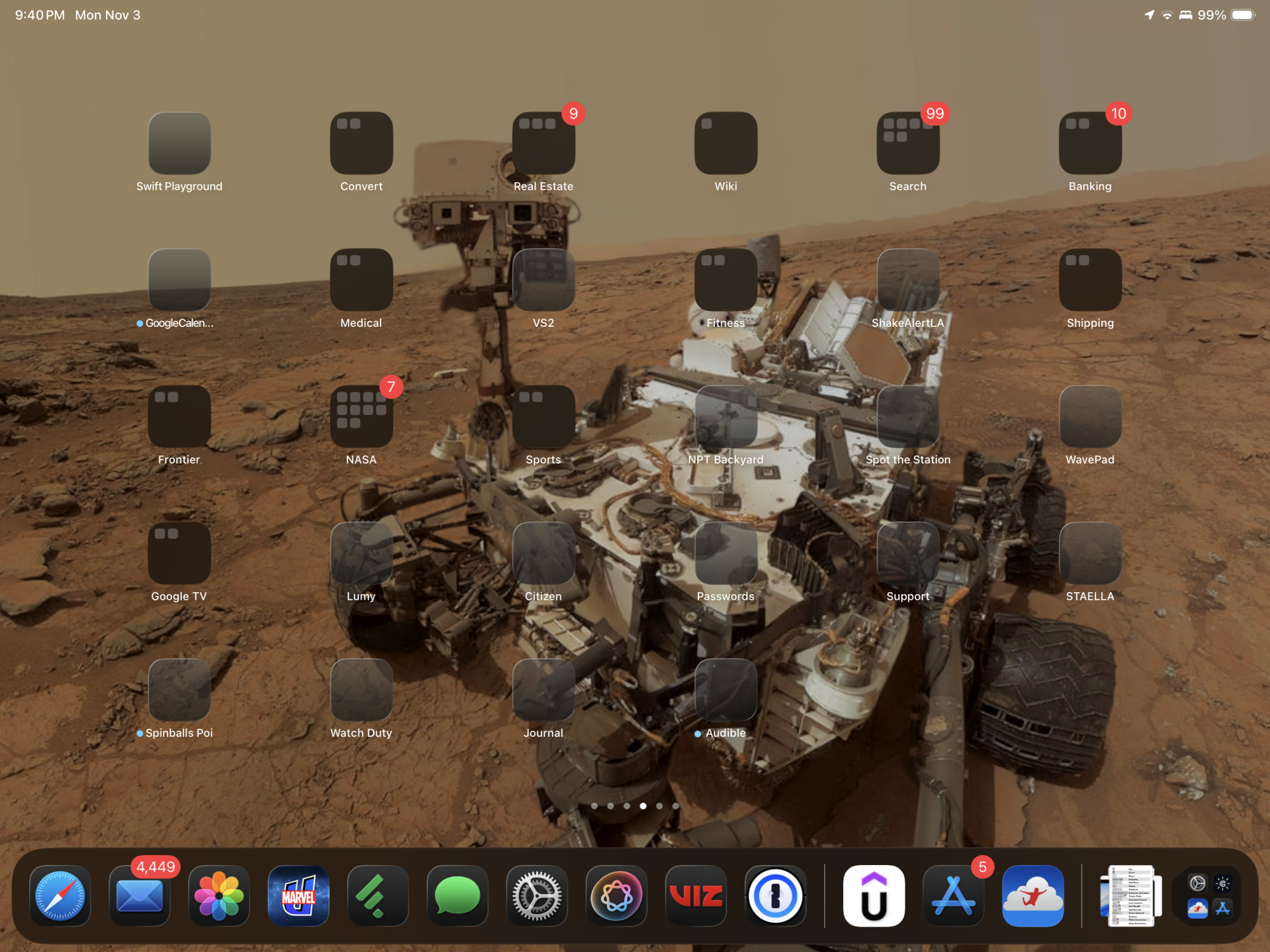Screen dimensions: 1270x952
Task: Open the Real Estate folder
Action: coord(544,143)
